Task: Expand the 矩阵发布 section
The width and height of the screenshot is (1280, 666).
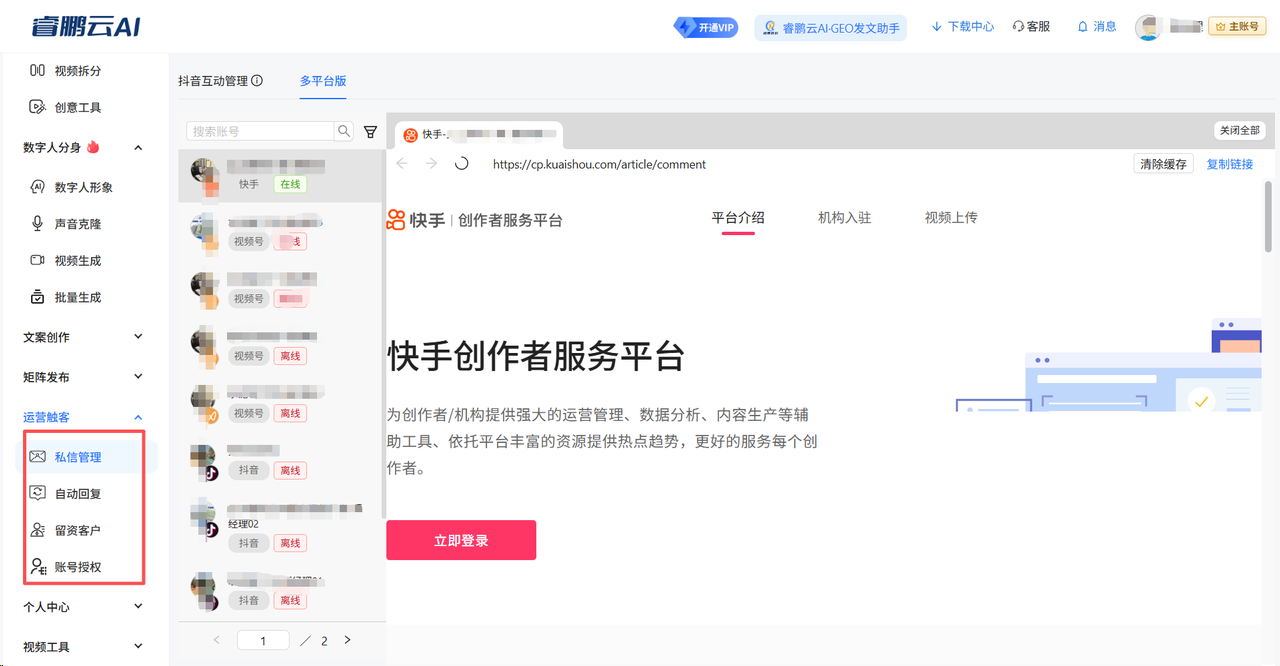Action: click(138, 377)
